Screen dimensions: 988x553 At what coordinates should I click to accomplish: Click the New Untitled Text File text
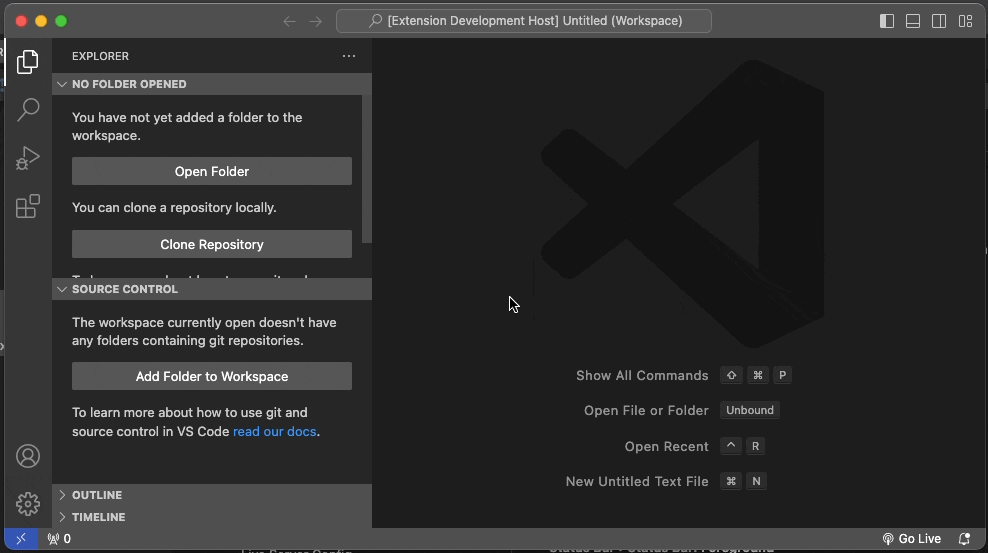point(637,481)
